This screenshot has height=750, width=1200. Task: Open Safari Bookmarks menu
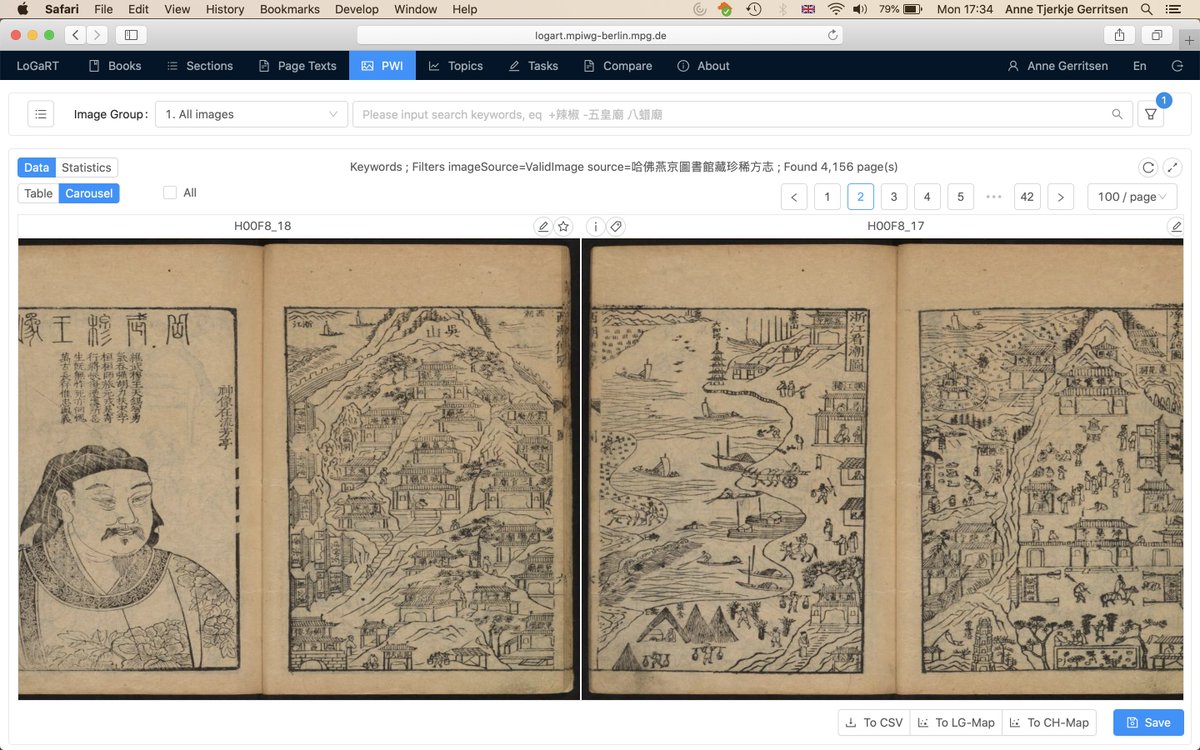pos(290,9)
